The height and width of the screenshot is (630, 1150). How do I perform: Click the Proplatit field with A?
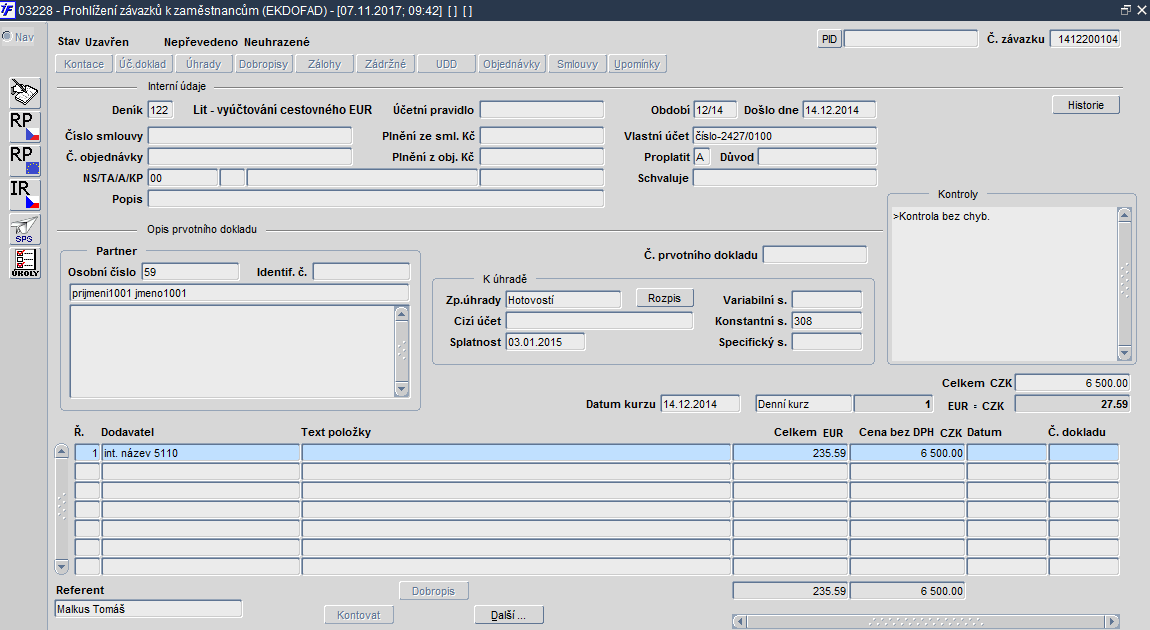pos(702,157)
